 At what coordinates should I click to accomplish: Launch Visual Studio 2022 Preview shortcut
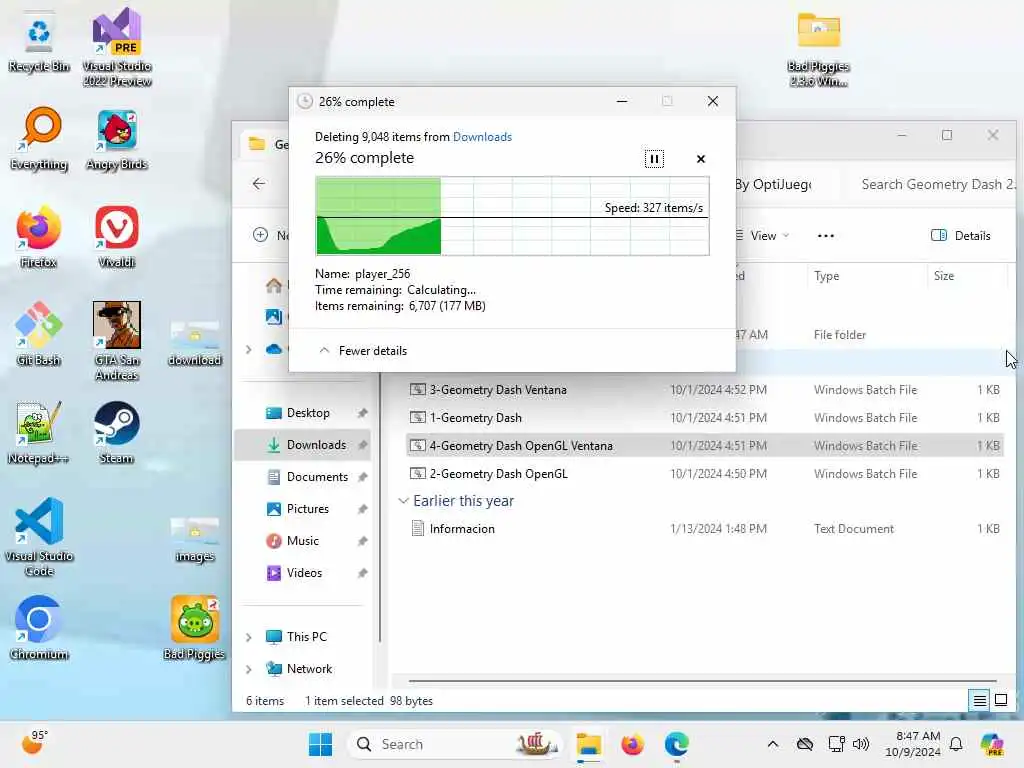(117, 48)
